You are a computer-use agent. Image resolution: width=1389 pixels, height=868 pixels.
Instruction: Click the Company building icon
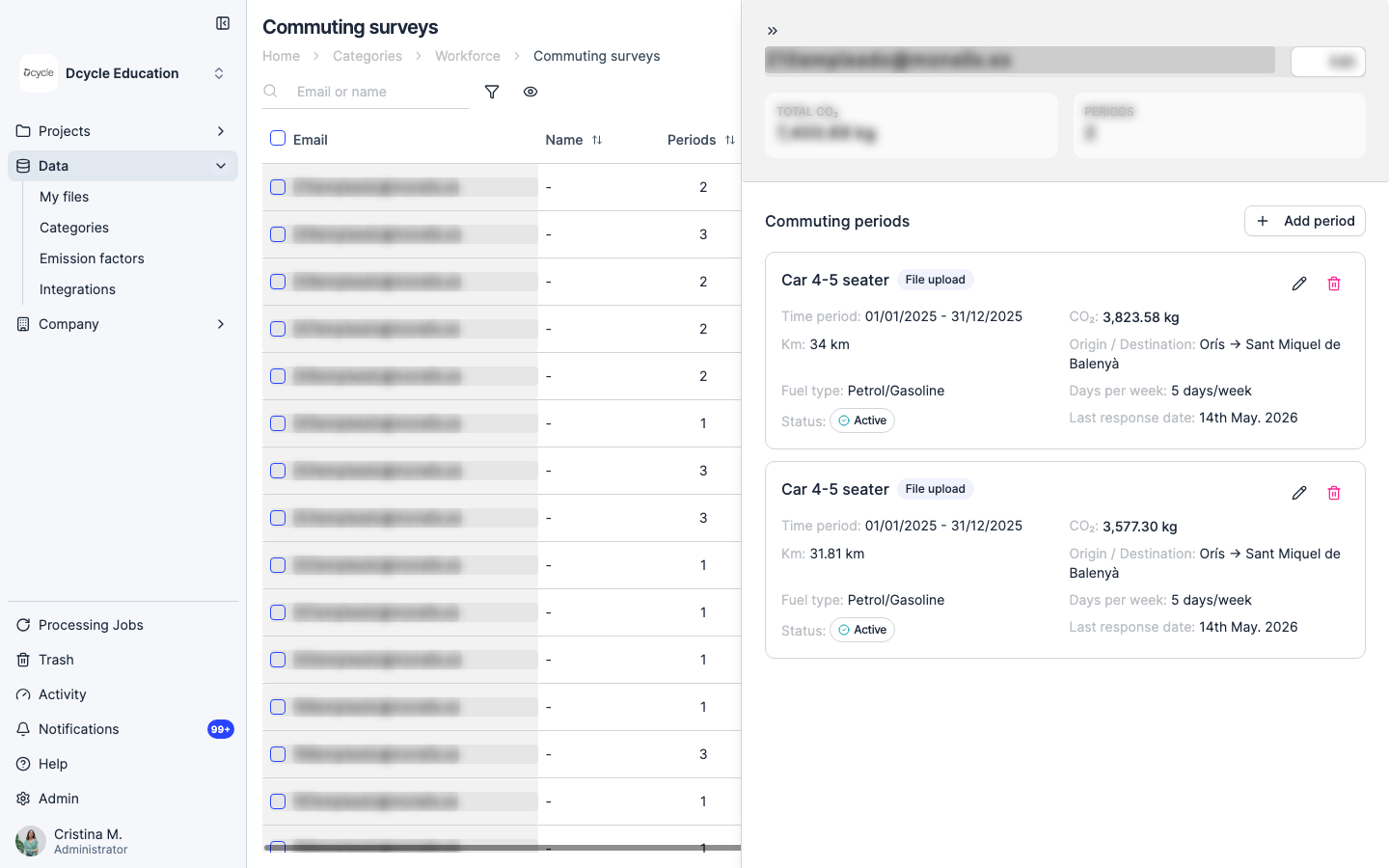pos(23,324)
